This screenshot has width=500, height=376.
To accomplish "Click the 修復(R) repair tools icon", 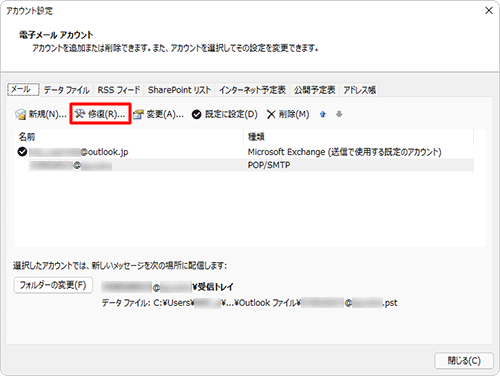I will click(80, 114).
